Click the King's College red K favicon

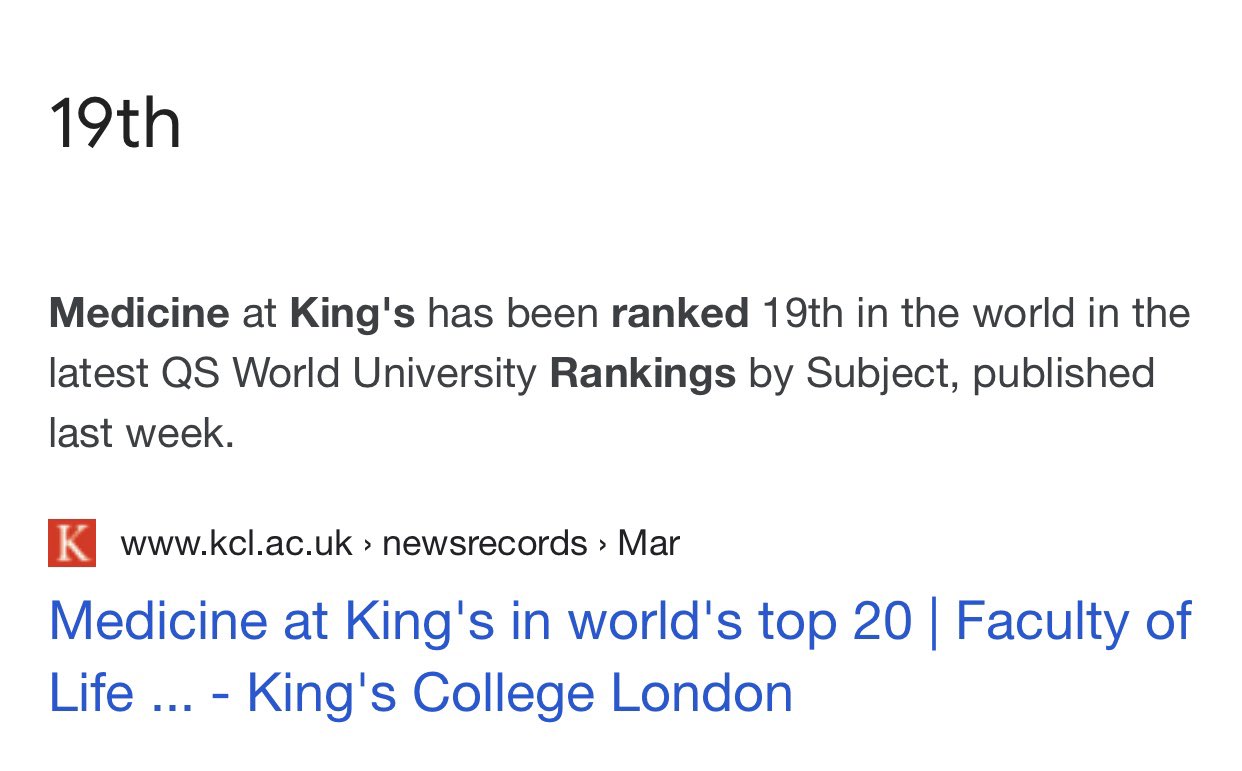click(x=72, y=543)
